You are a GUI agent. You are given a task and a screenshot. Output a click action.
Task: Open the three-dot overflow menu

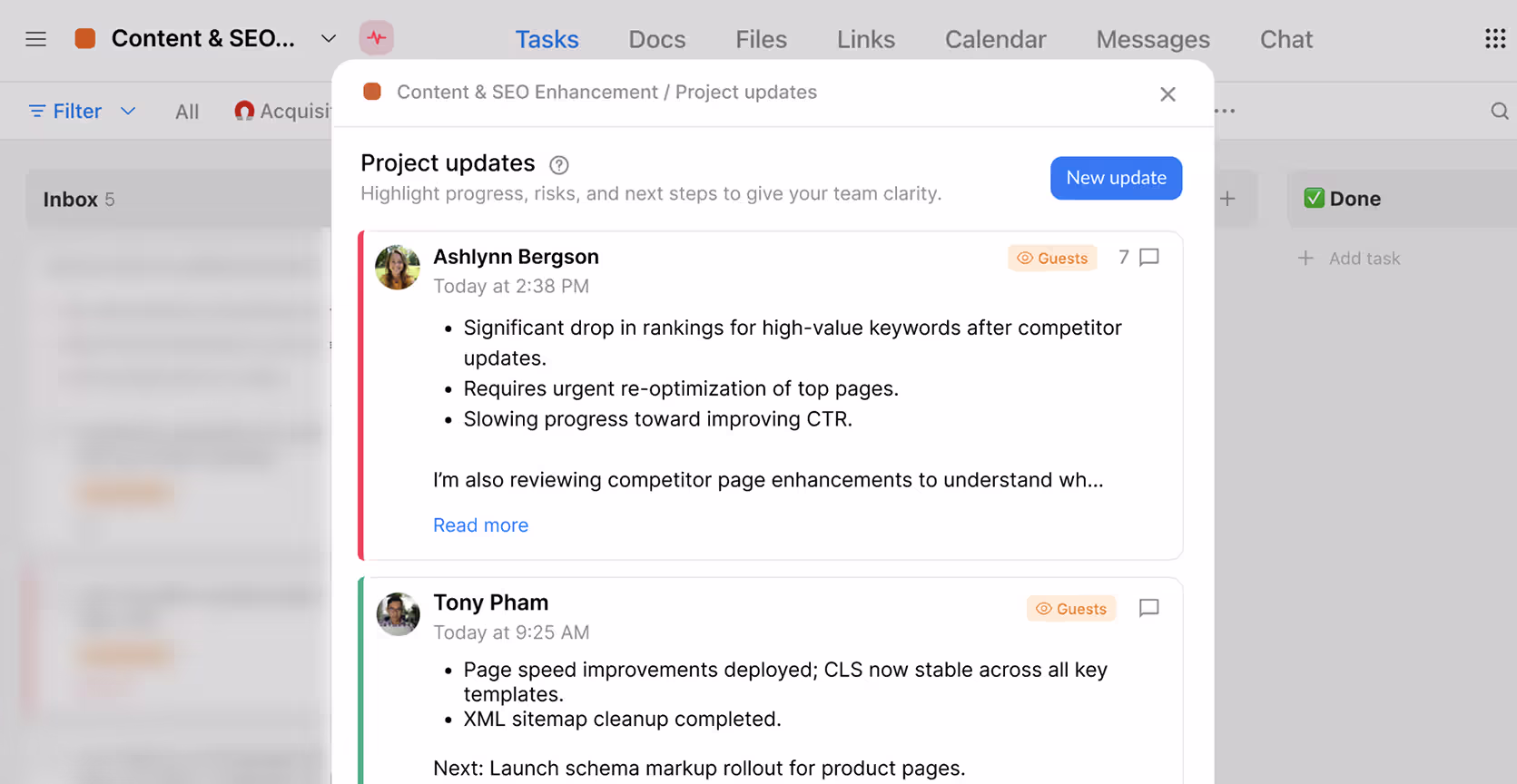pos(1225,111)
